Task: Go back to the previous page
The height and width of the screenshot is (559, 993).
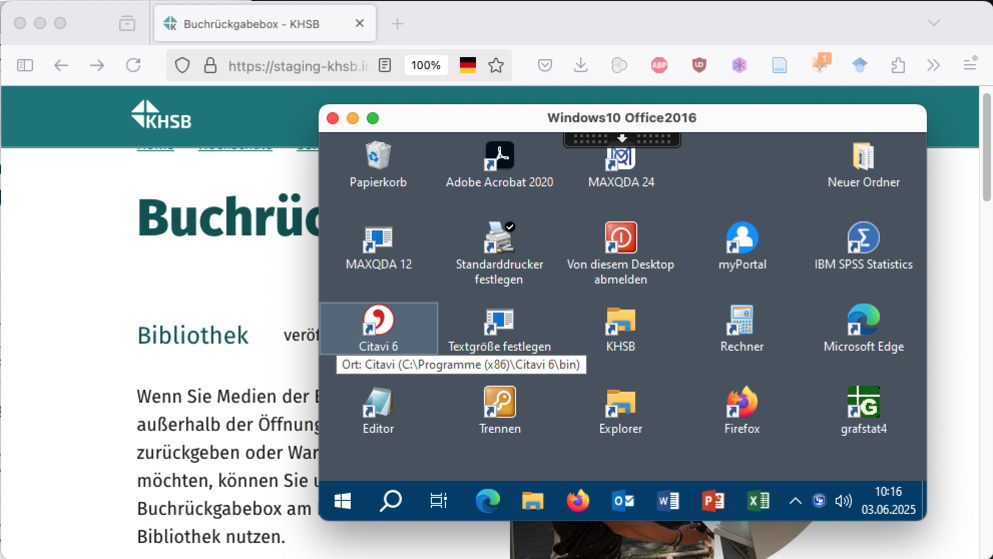Action: click(61, 65)
